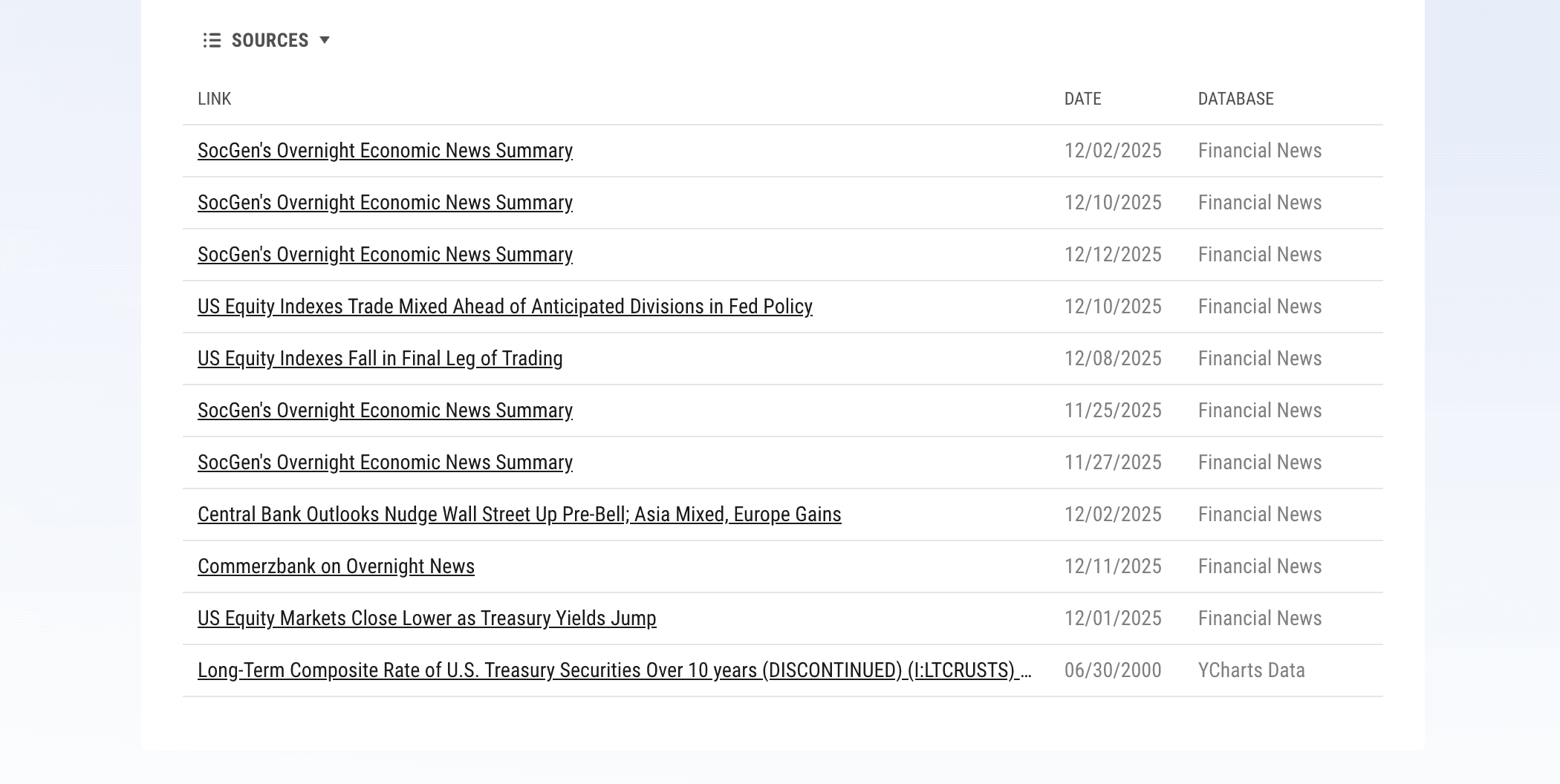1560x784 pixels.
Task: Click the LINK column header
Action: tap(215, 99)
